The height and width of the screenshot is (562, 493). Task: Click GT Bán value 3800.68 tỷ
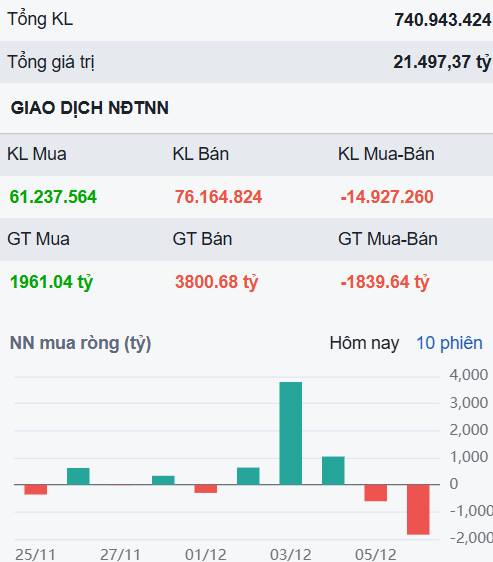pos(217,282)
